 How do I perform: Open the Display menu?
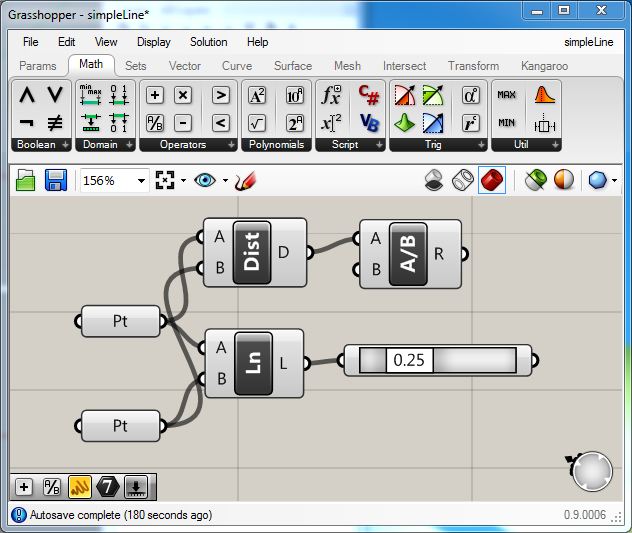tap(154, 42)
